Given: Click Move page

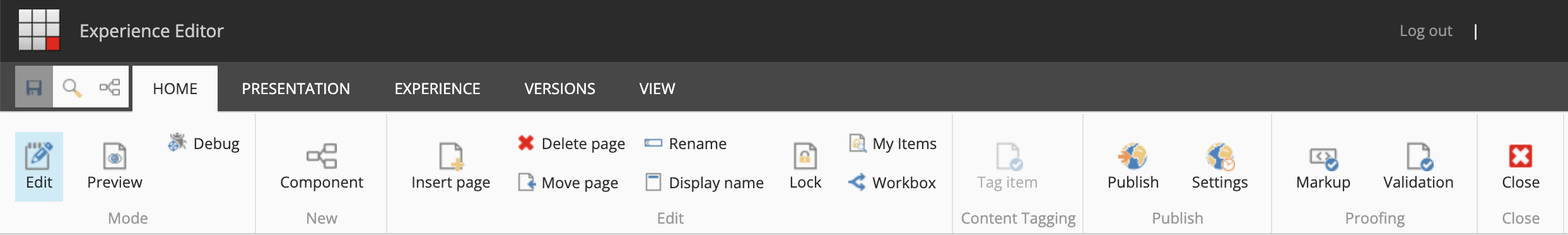Looking at the screenshot, I should click(568, 183).
